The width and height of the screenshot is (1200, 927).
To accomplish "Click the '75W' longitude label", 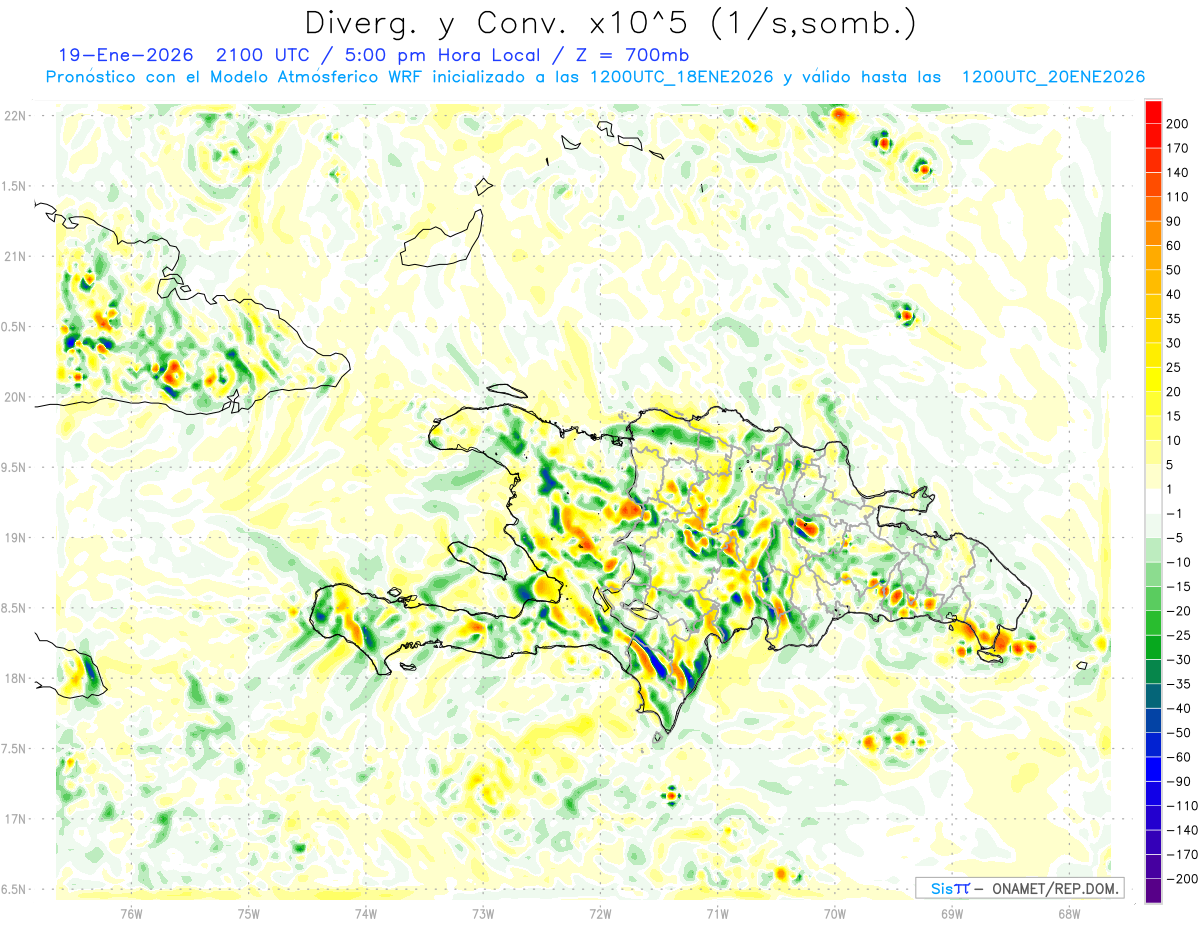I will click(x=249, y=912).
